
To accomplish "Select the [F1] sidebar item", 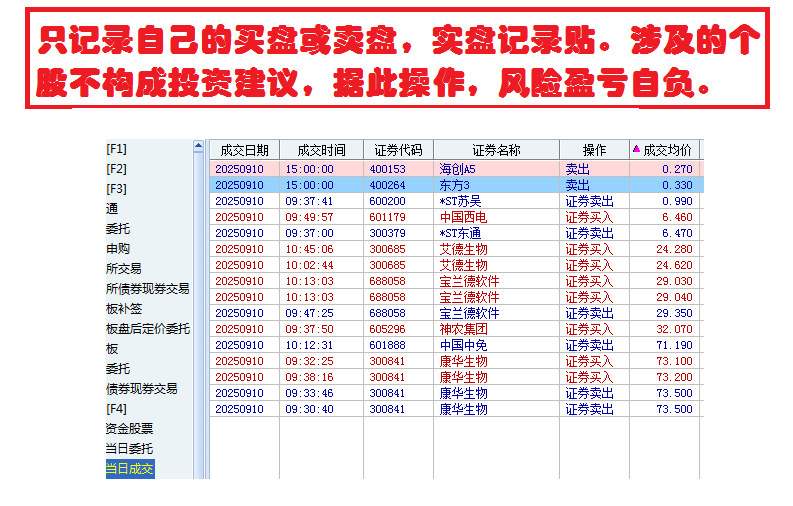I will [x=116, y=149].
